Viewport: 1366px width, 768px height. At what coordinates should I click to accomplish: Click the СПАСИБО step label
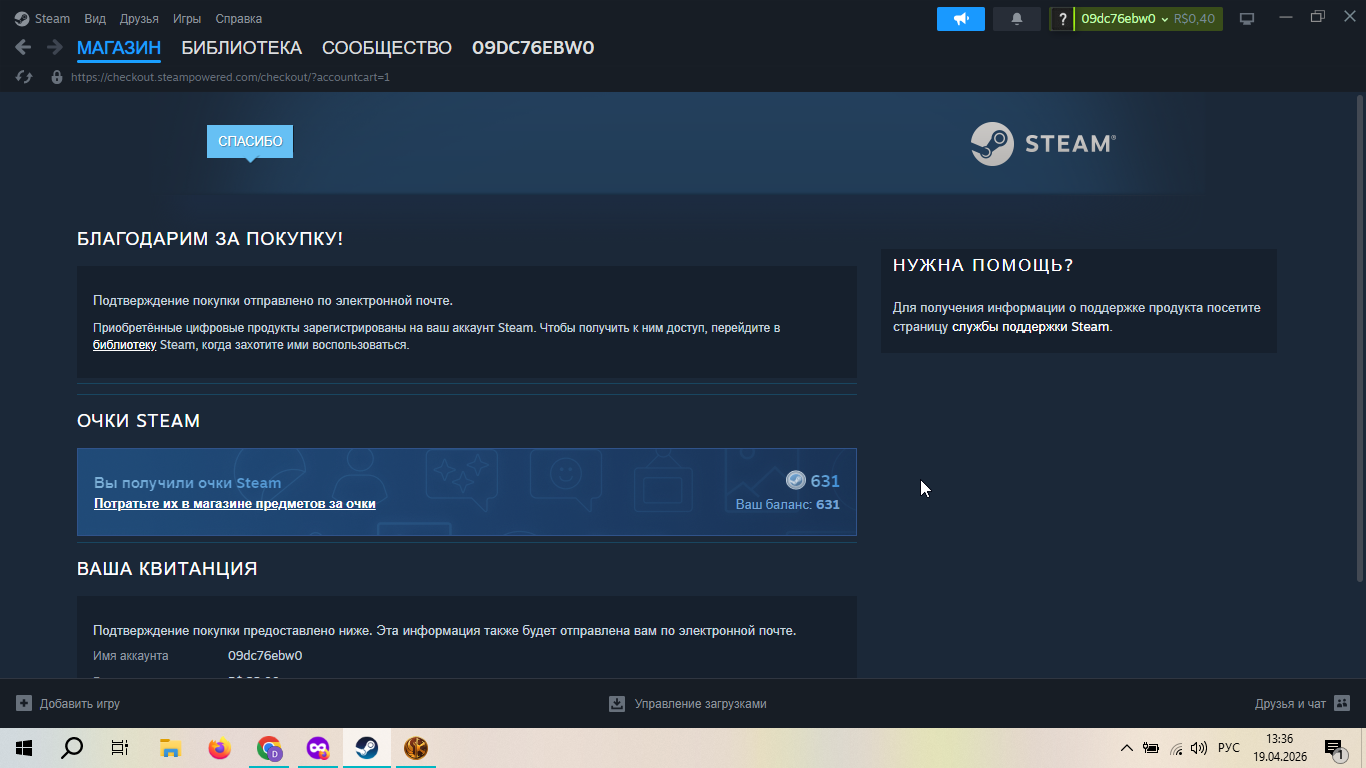point(250,141)
